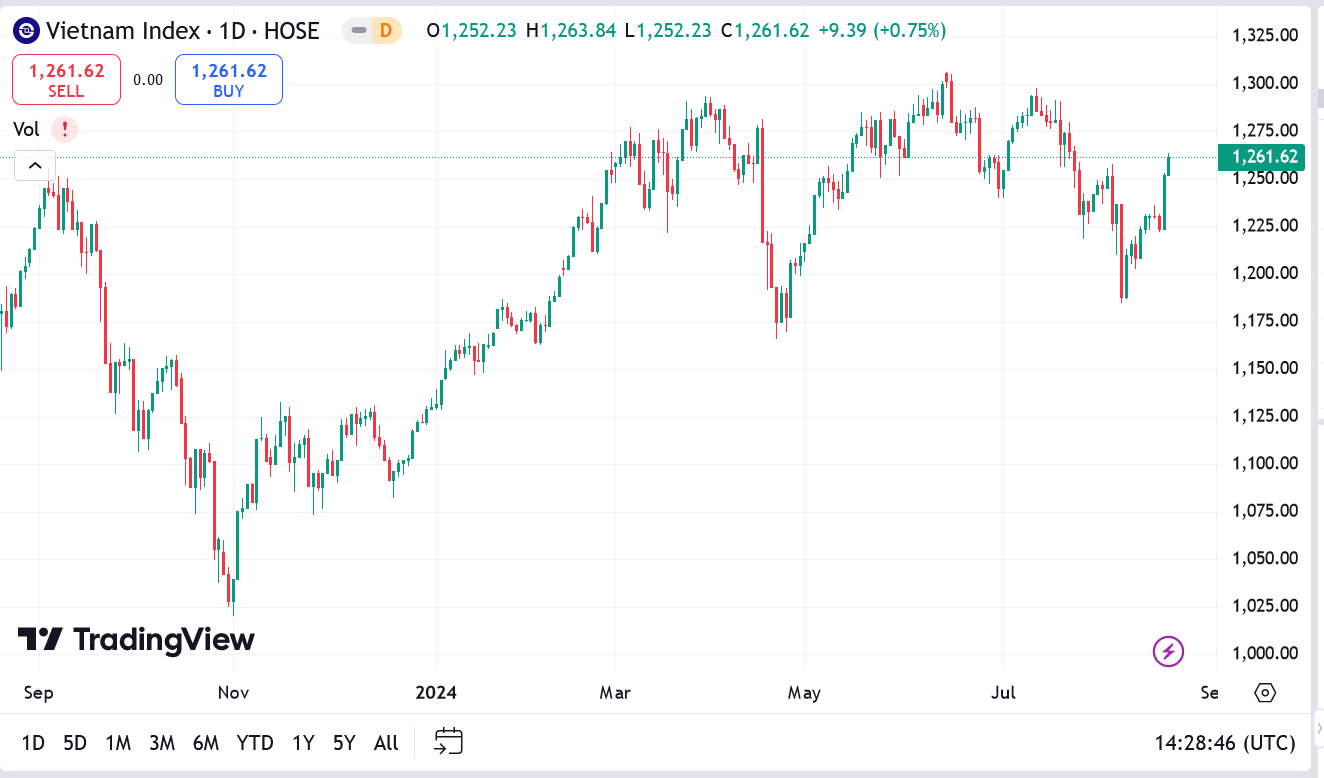The width and height of the screenshot is (1324, 778).
Task: Click the 14:28:46 (UTC) timezone clock
Action: point(1225,743)
